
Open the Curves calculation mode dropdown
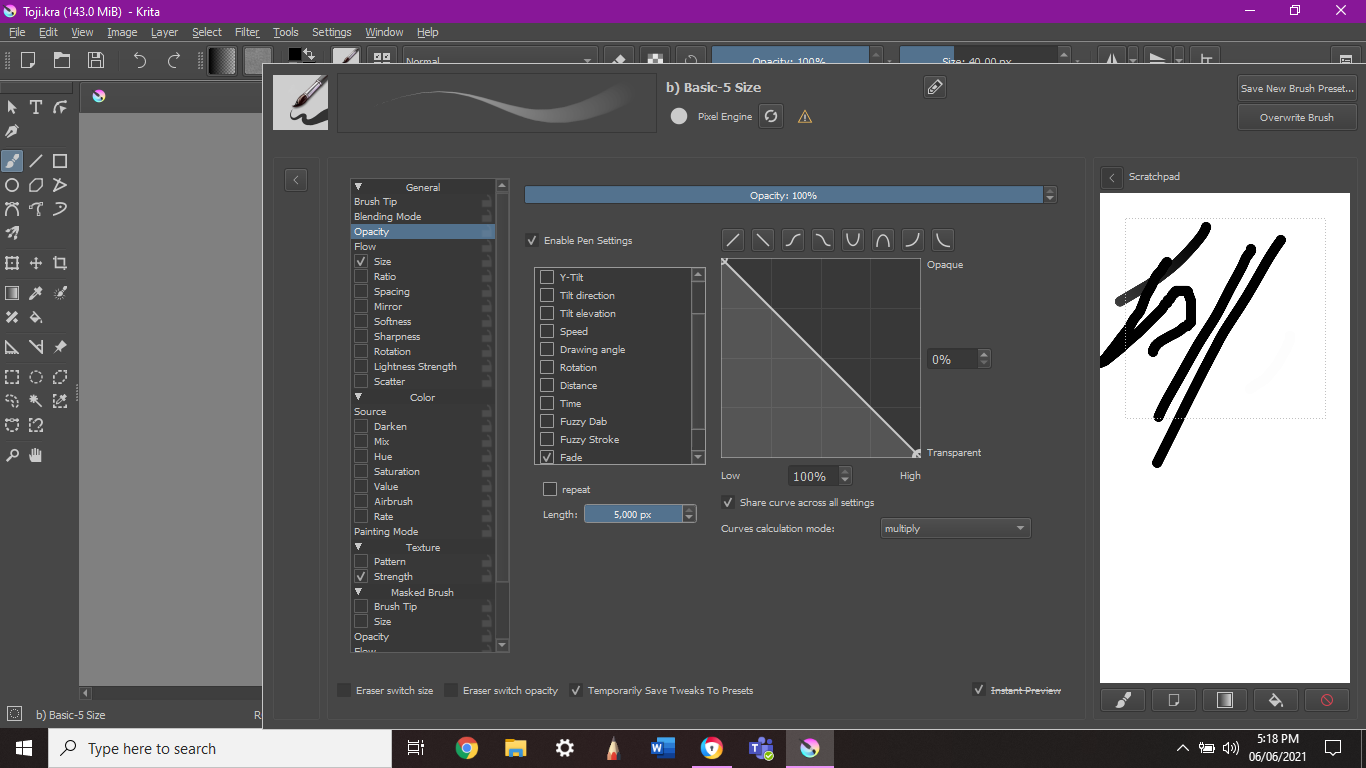[x=955, y=528]
